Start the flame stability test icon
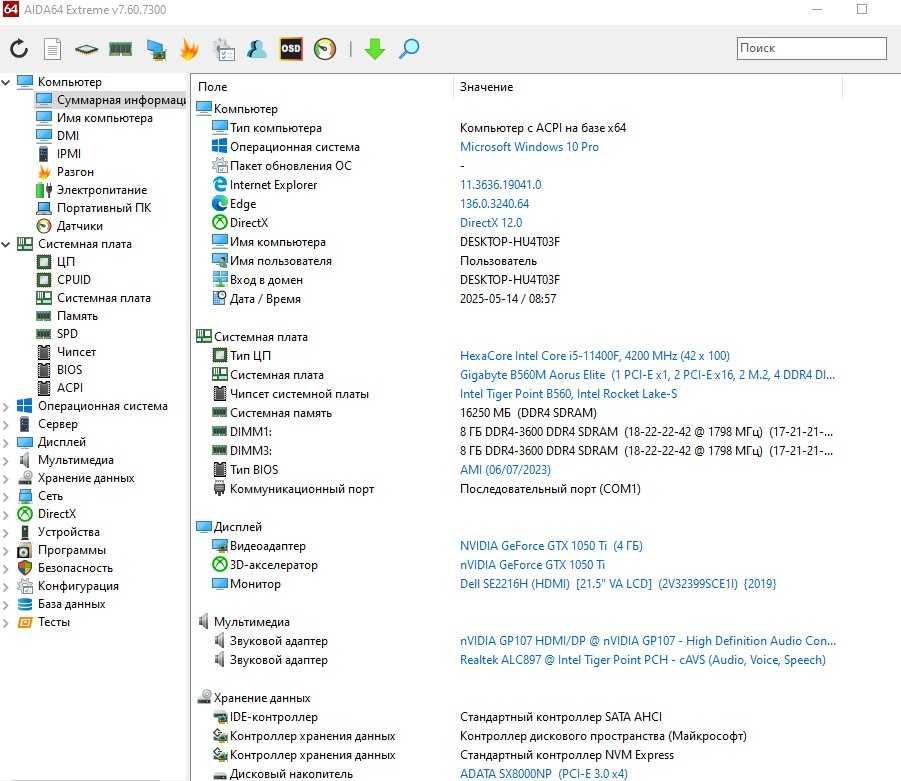901x781 pixels. pos(189,49)
